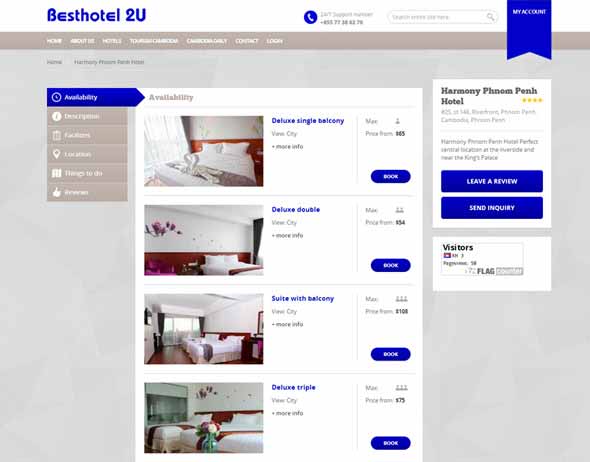Click the Send Inquiry button
Screen dimensions: 590x462
coord(492,208)
